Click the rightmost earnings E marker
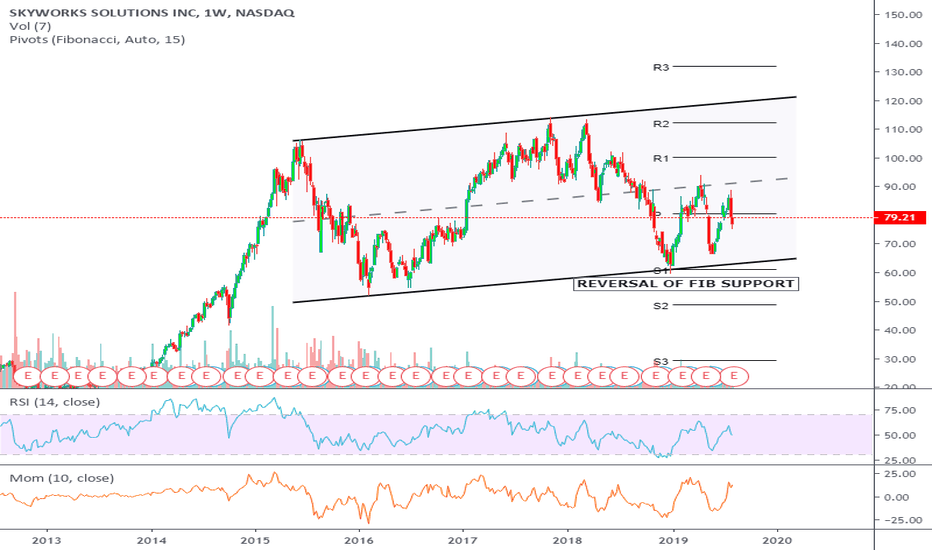The width and height of the screenshot is (932, 550). 734,376
